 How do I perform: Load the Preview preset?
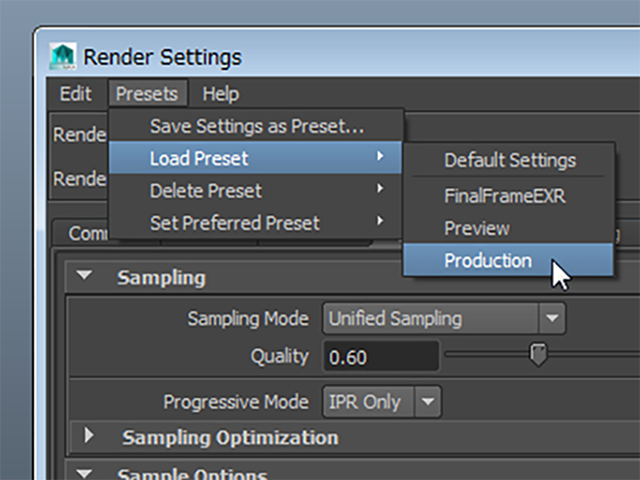click(x=509, y=228)
